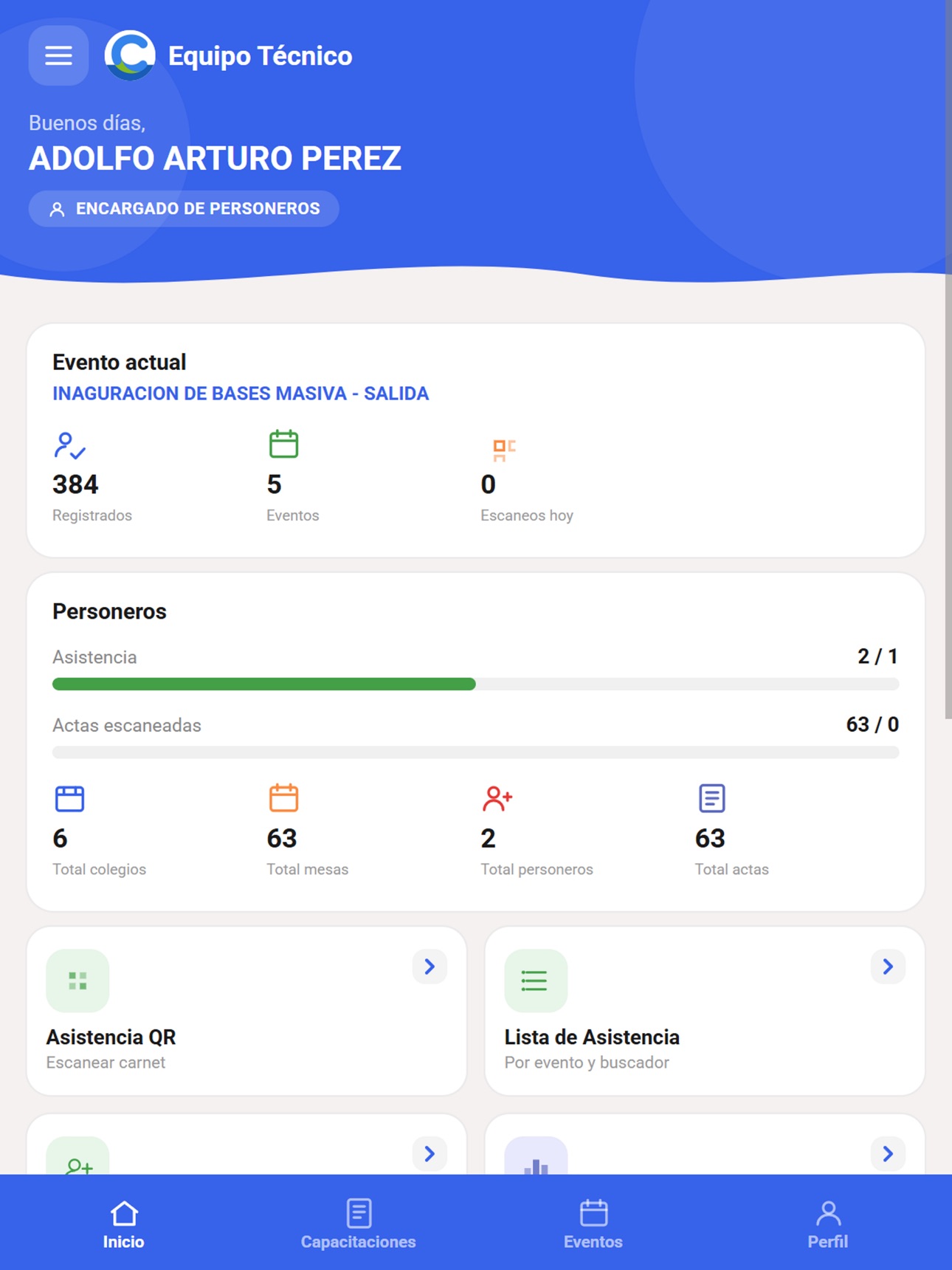Click the Encargado de Personeros role badge
This screenshot has width=952, height=1270.
(184, 209)
